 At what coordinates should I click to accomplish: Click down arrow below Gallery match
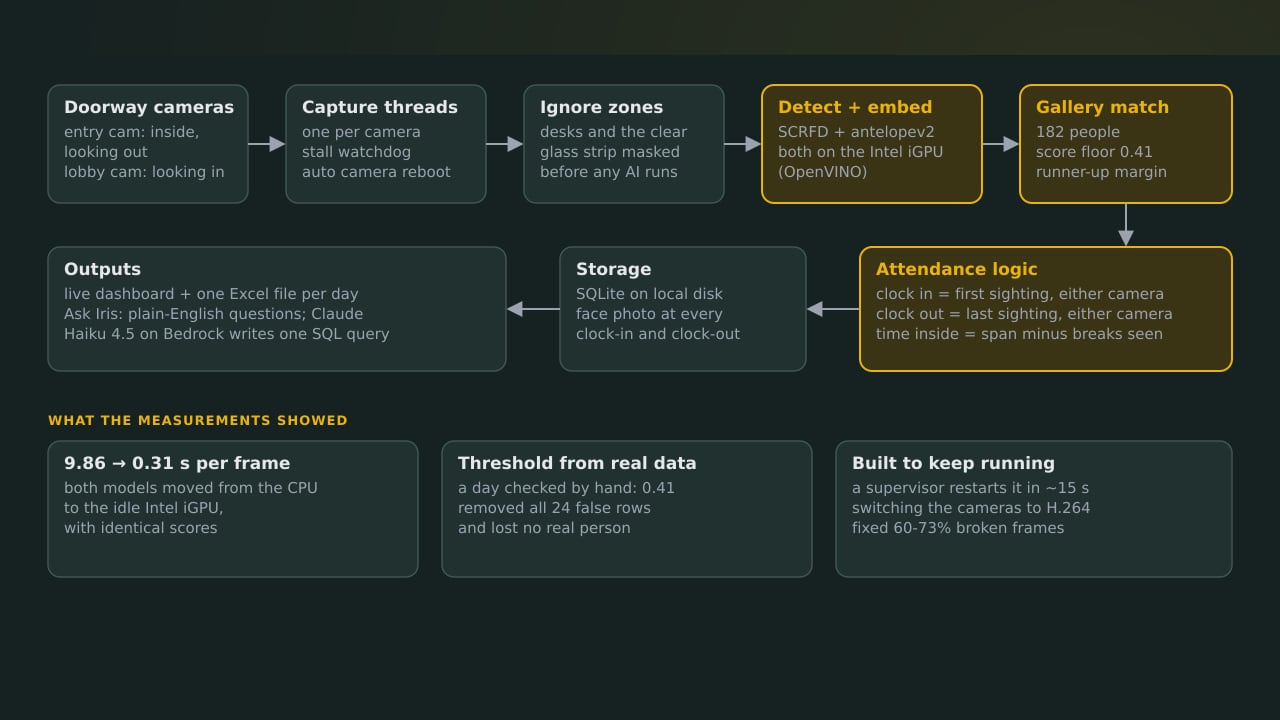[1126, 225]
